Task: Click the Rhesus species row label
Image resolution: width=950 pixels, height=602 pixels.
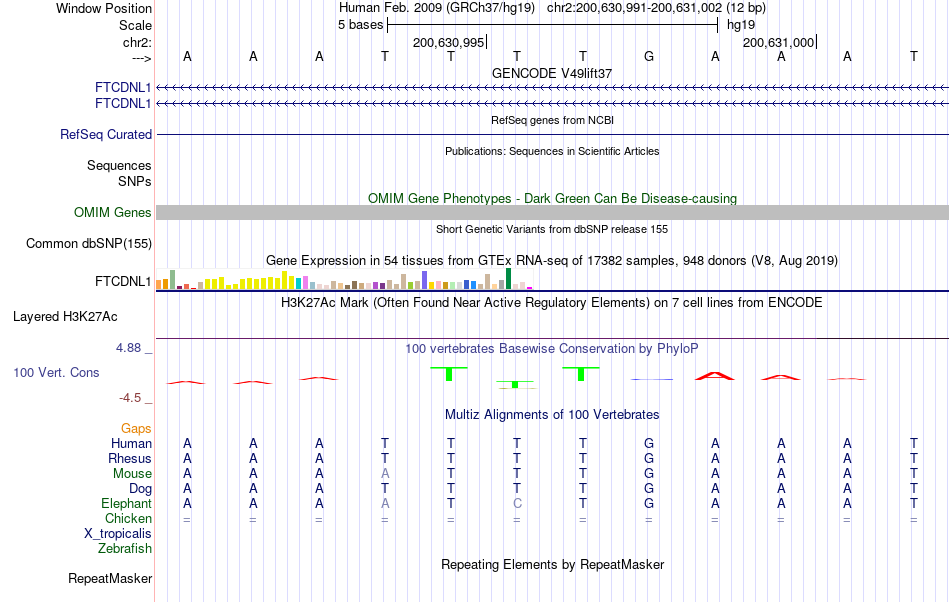Action: 130,458
